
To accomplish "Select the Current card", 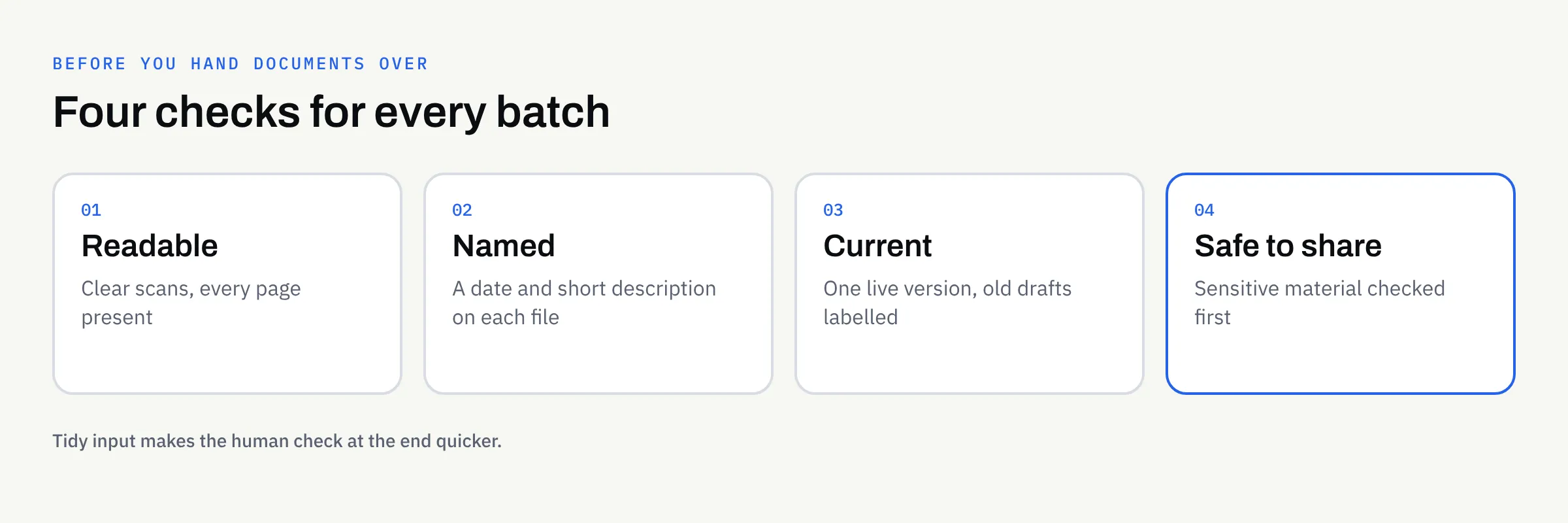I will pos(969,284).
